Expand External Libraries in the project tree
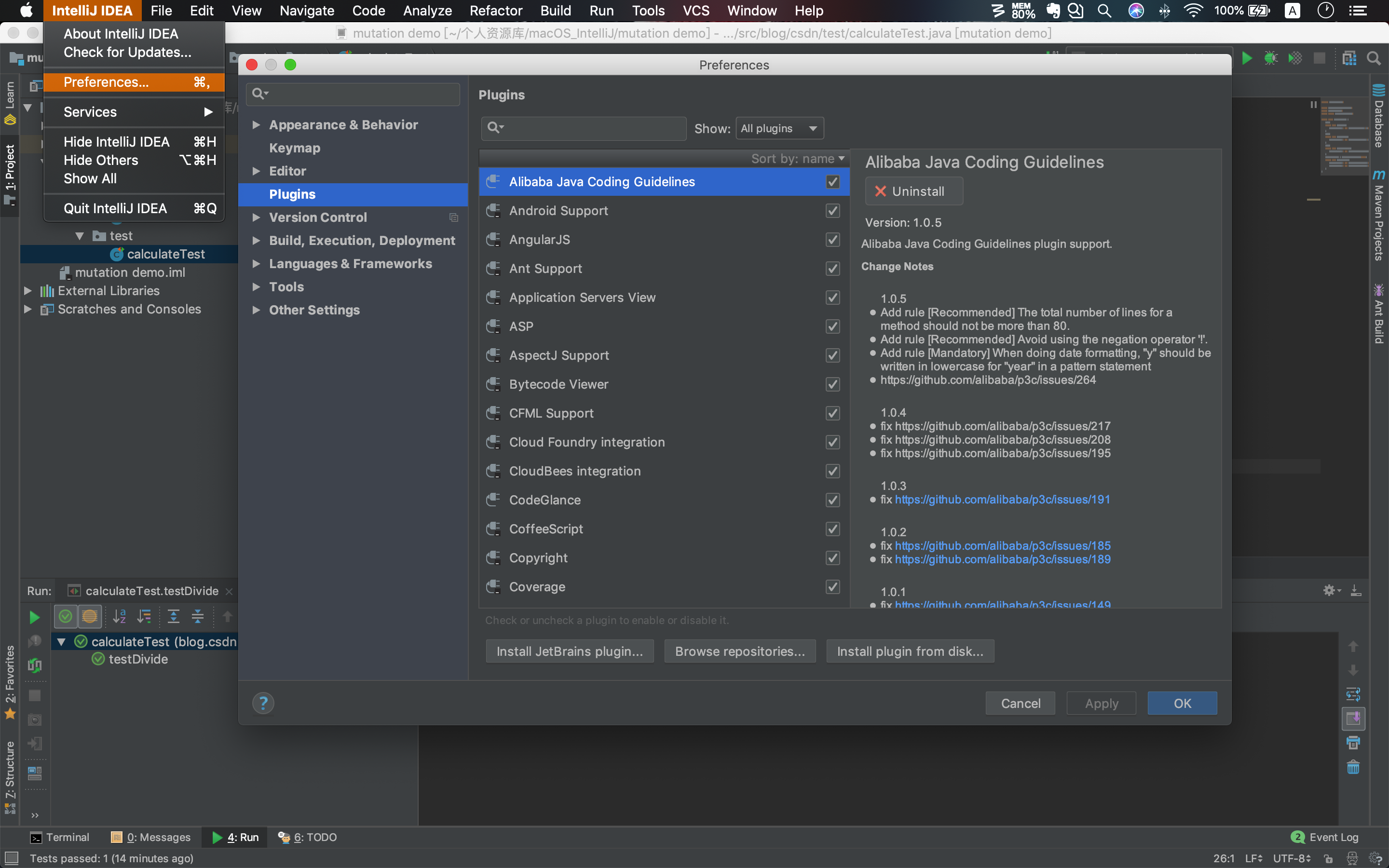Screen dimensions: 1389x868 27,290
